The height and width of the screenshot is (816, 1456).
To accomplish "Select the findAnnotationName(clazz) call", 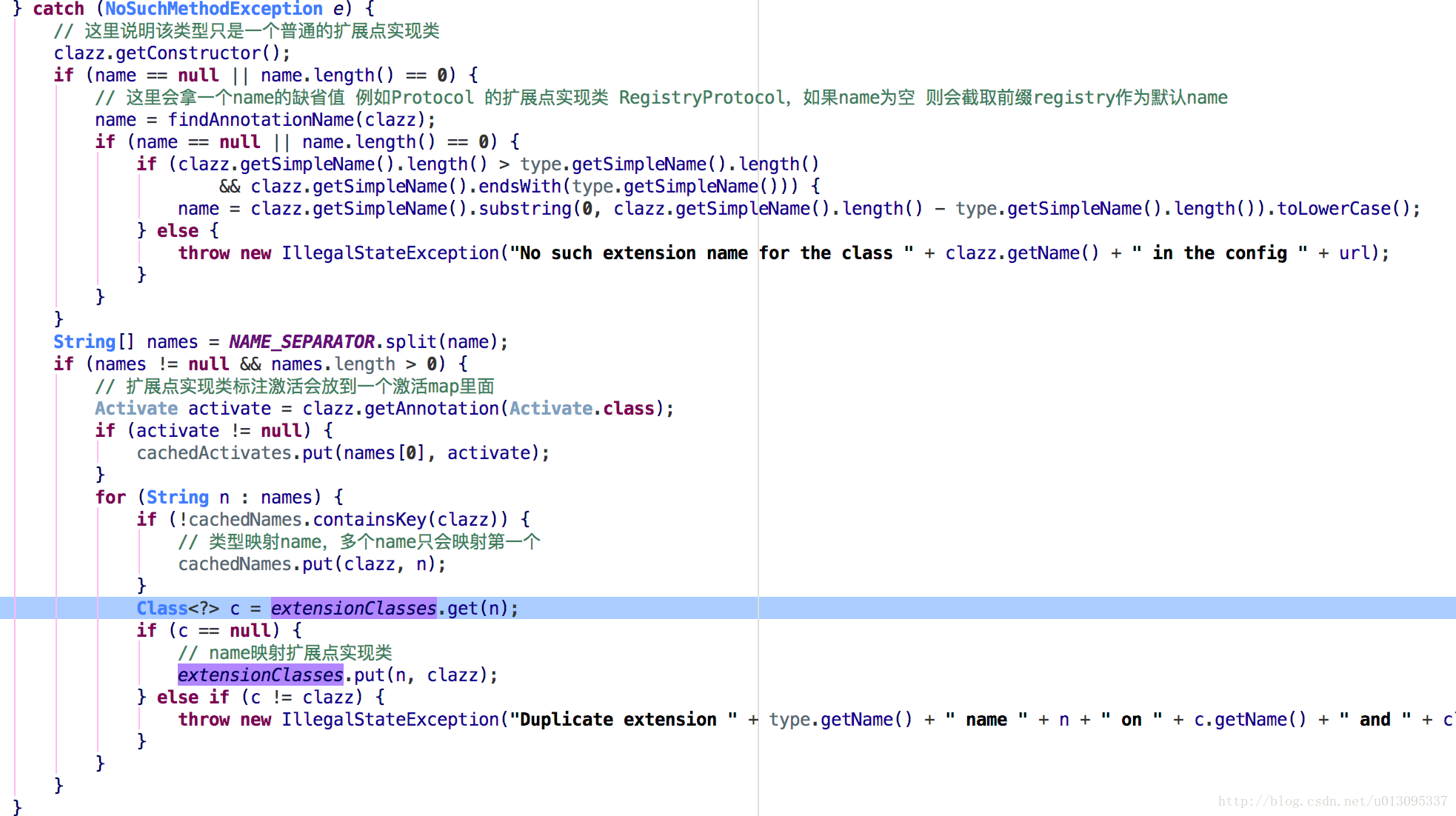I will [x=297, y=120].
